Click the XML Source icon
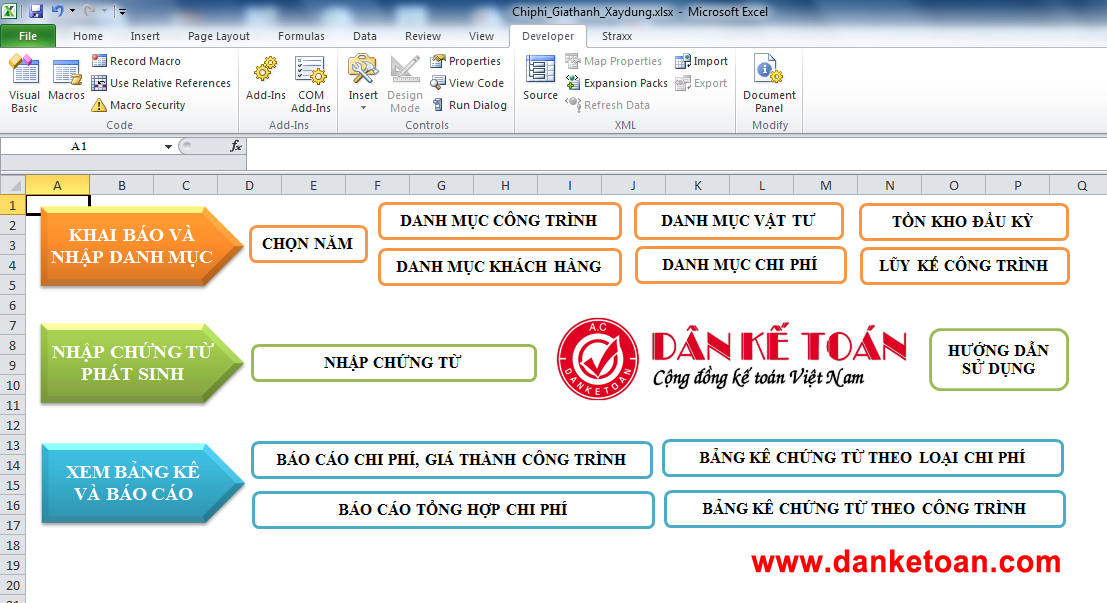1107x603 pixels. (540, 80)
